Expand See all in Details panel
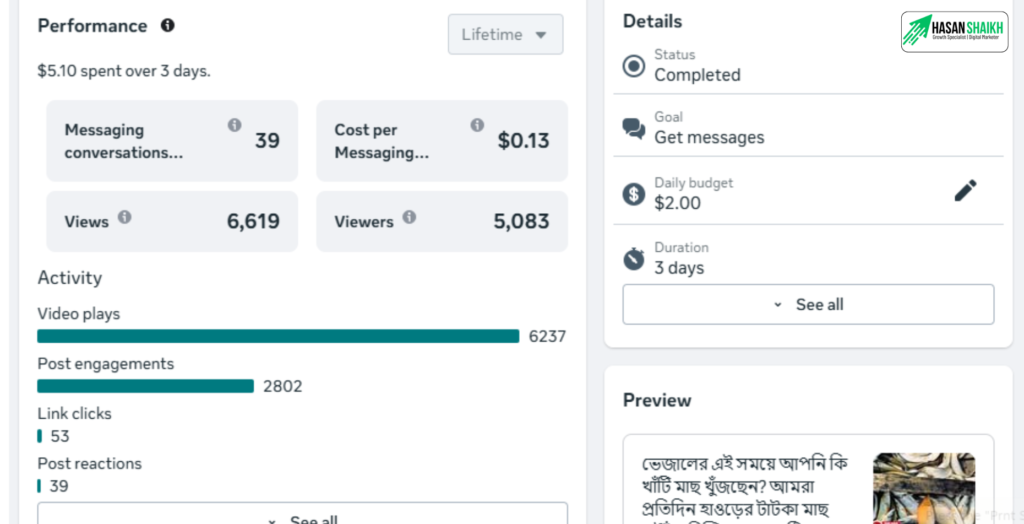Viewport: 1024px width, 524px height. point(808,305)
